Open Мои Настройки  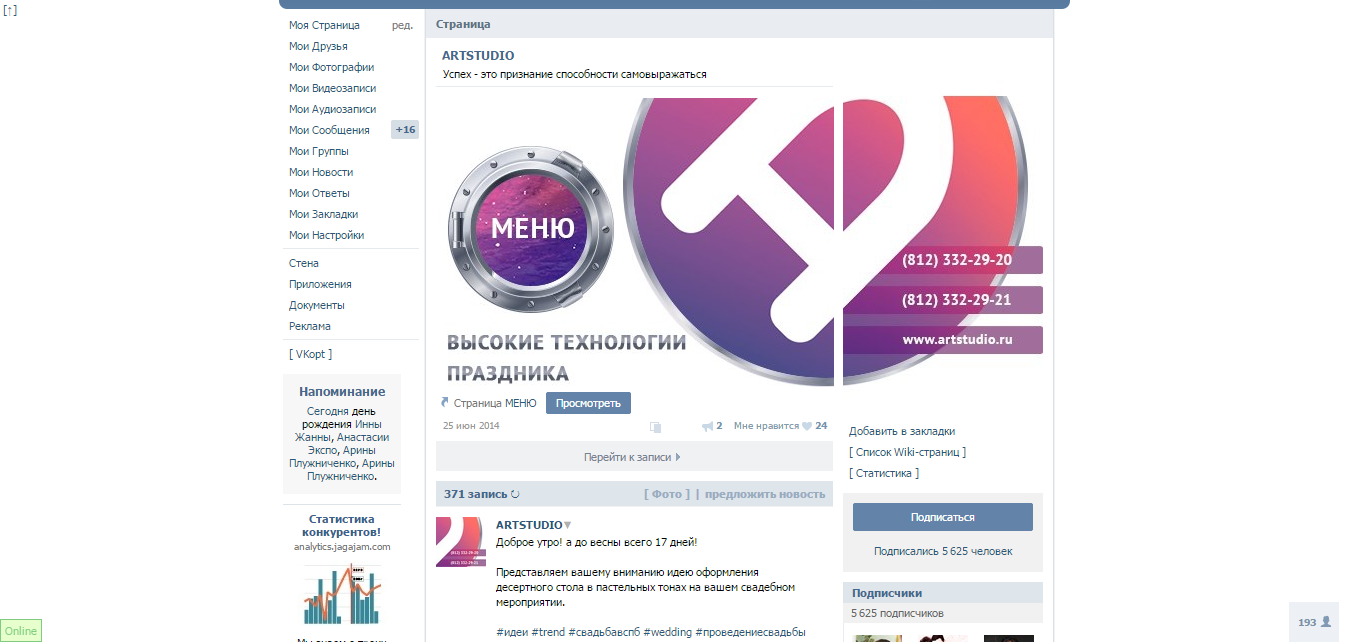coord(326,235)
